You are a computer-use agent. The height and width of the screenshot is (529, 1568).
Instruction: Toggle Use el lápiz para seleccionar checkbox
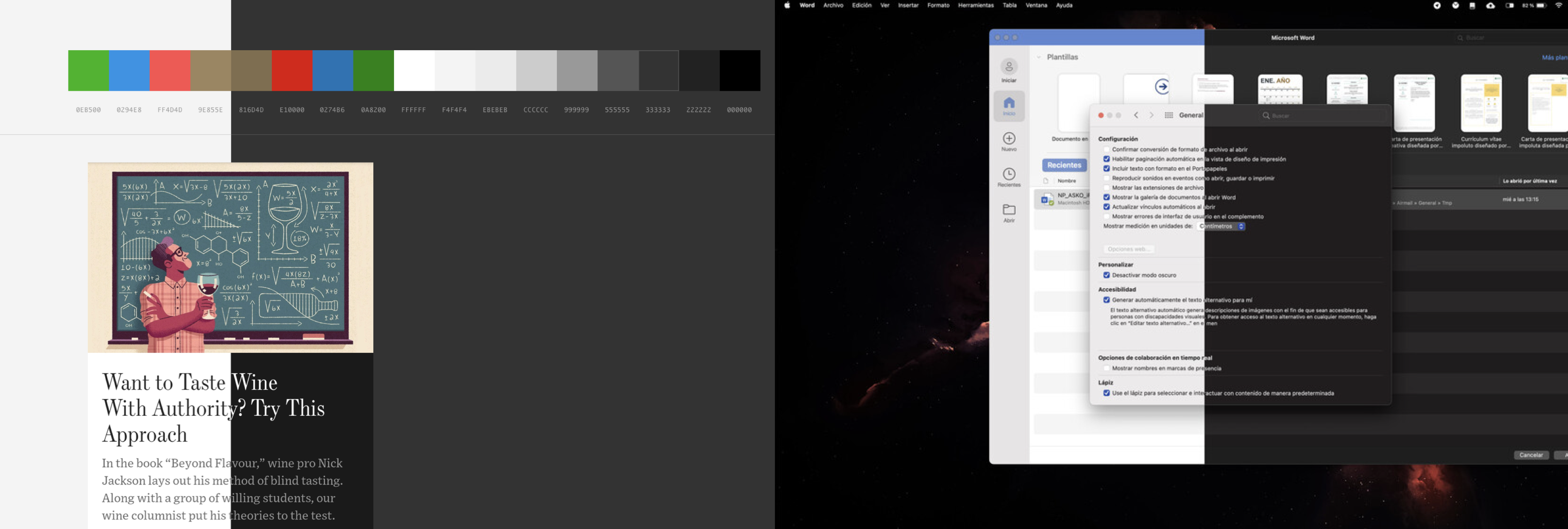click(x=1107, y=393)
